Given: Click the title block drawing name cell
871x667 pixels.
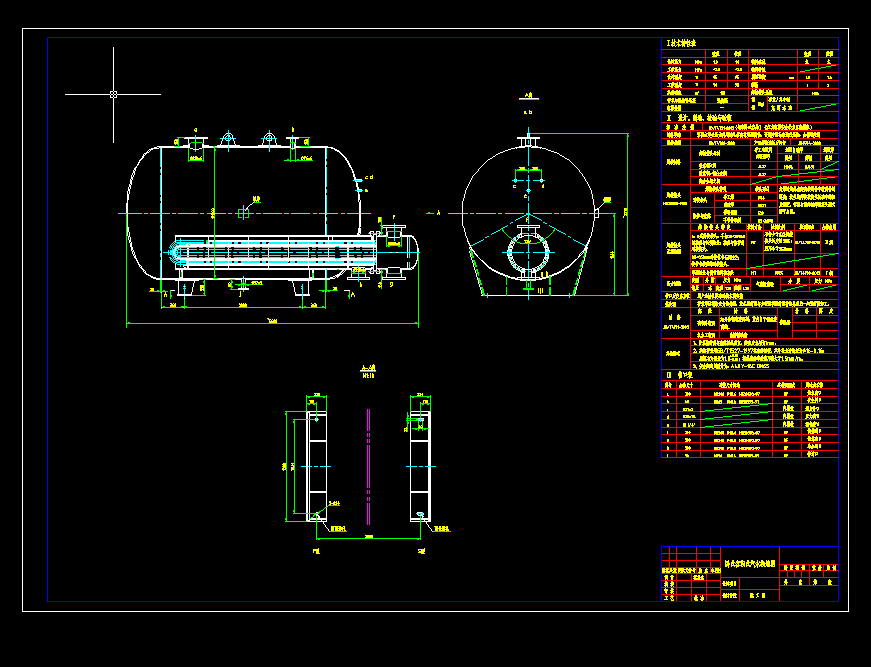Looking at the screenshot, I should click(750, 565).
